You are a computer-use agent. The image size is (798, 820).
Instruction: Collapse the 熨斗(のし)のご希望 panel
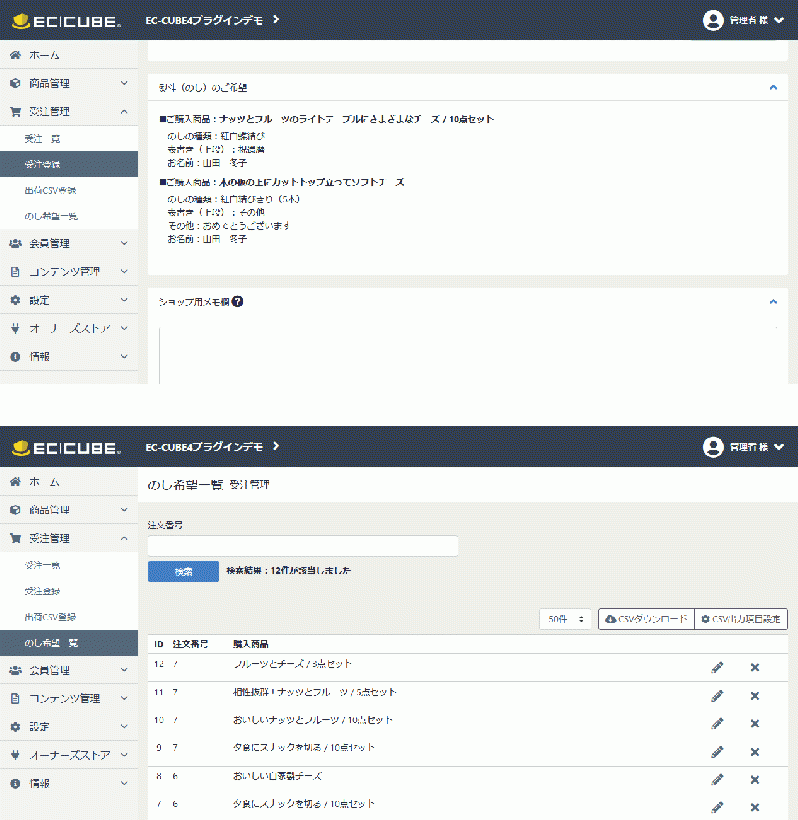pyautogui.click(x=773, y=87)
